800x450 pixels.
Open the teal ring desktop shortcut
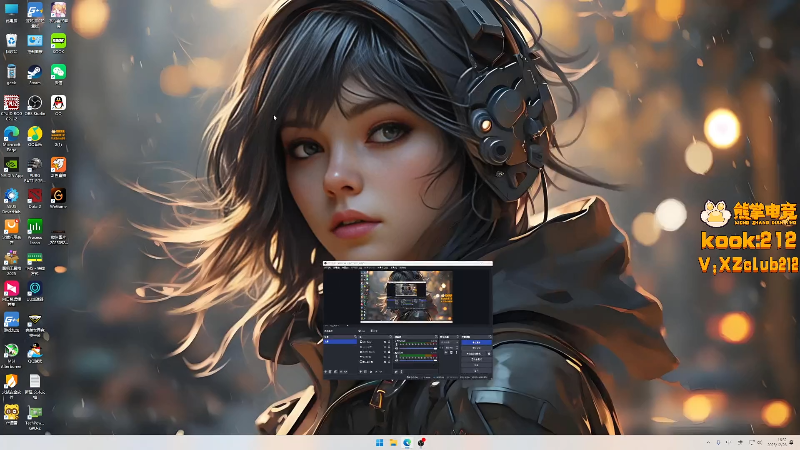tap(35, 289)
